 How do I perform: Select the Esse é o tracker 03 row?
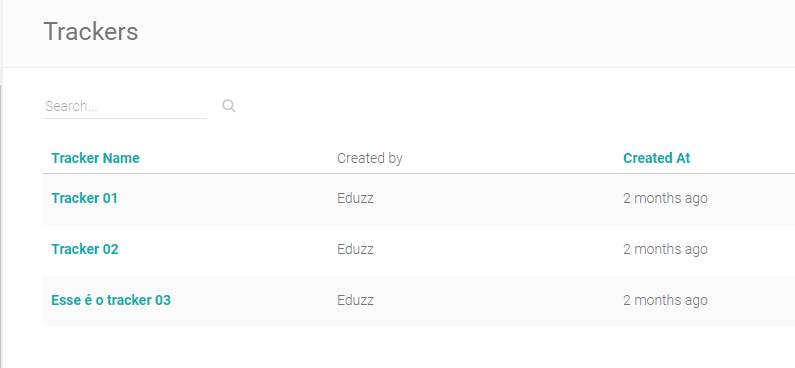[419, 301]
